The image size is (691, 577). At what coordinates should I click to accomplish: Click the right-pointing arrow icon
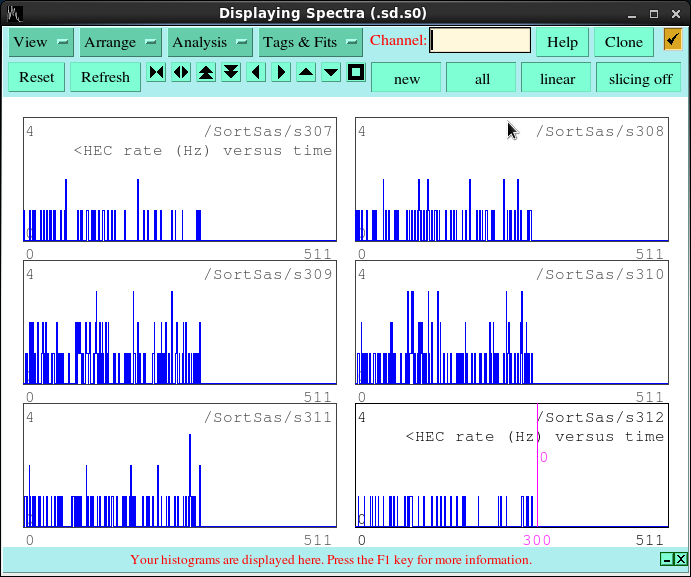coord(281,73)
